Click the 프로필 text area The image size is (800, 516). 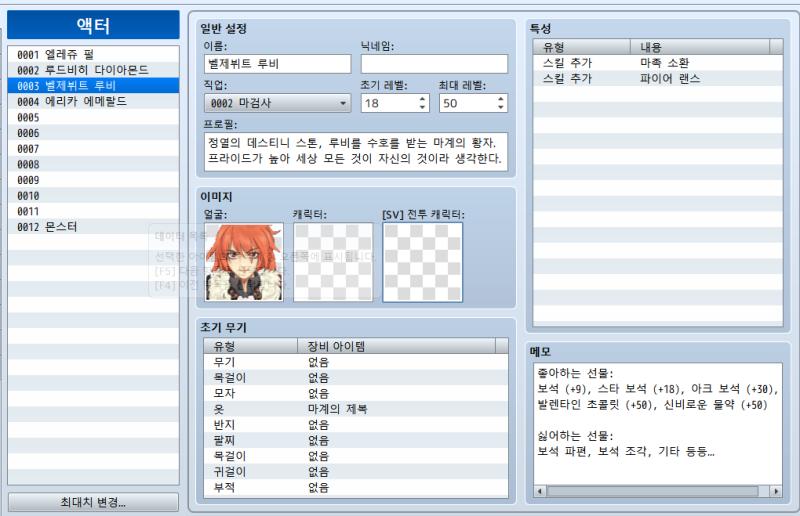pyautogui.click(x=356, y=152)
